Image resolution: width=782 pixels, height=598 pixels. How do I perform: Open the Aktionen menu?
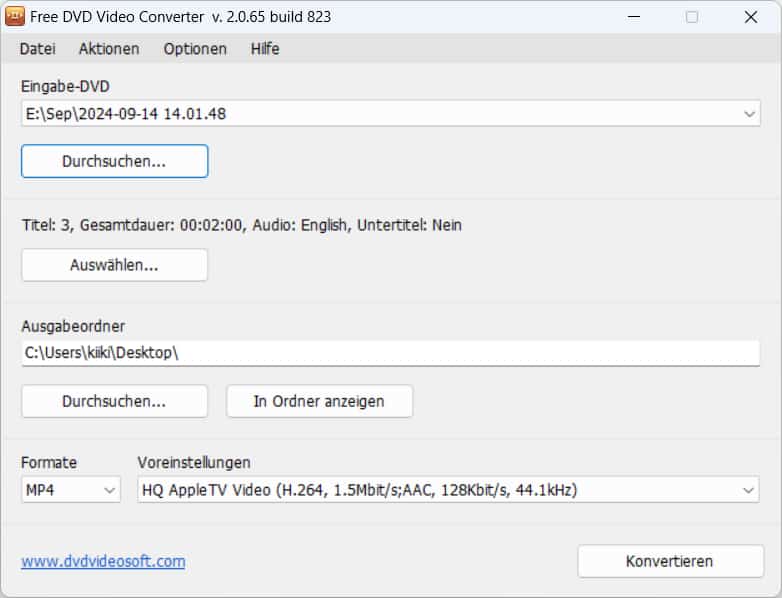[x=109, y=49]
